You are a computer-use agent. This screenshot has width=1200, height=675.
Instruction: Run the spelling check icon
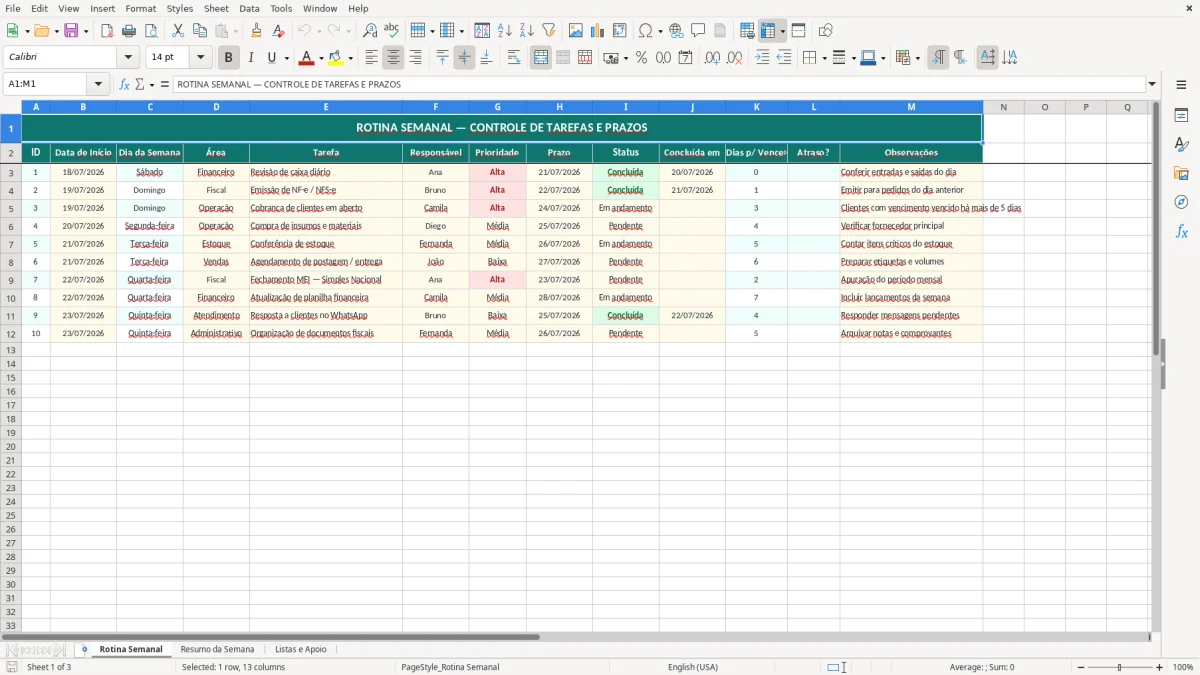[392, 31]
